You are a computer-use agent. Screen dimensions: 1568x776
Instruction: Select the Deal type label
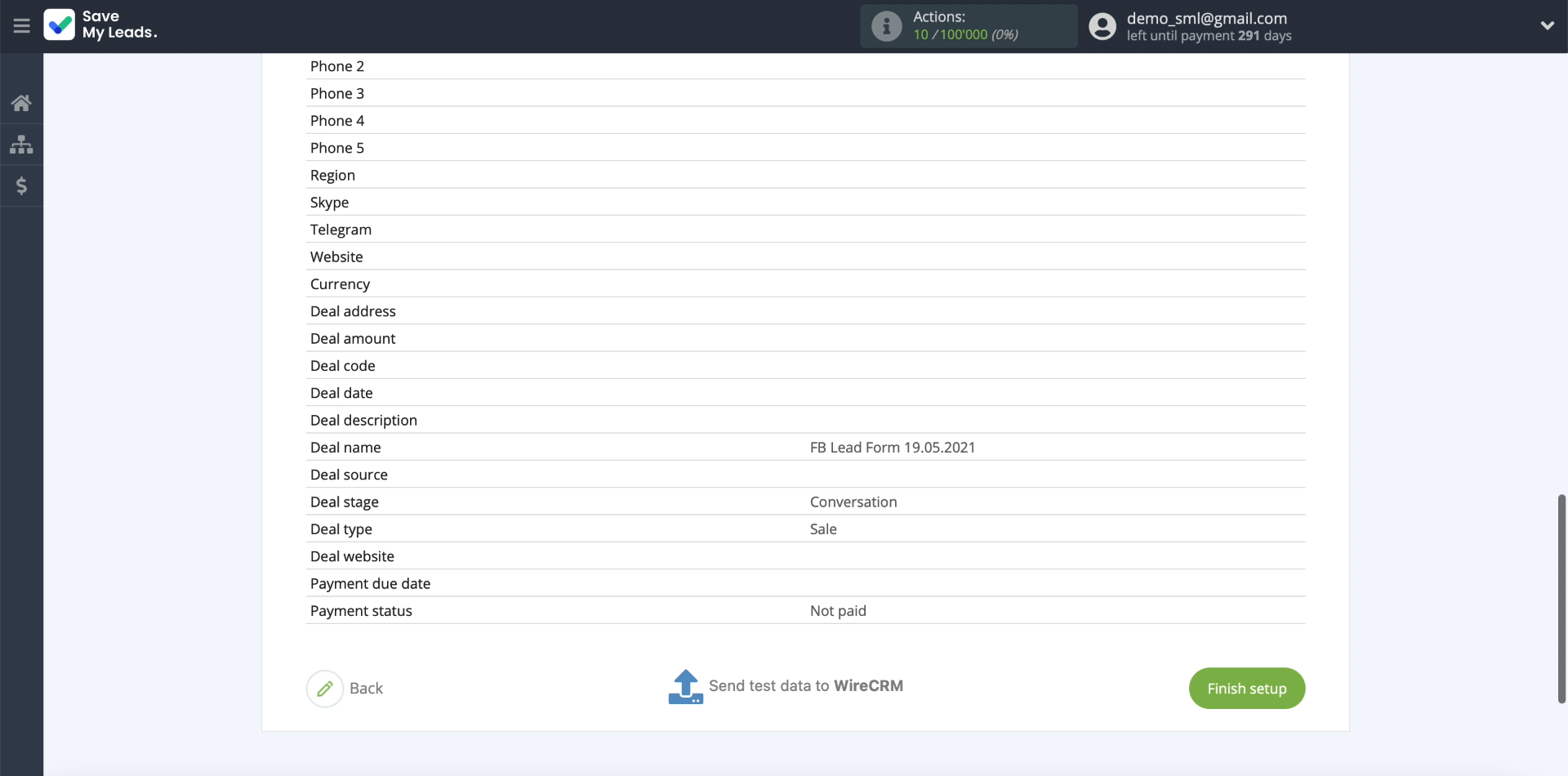click(341, 529)
